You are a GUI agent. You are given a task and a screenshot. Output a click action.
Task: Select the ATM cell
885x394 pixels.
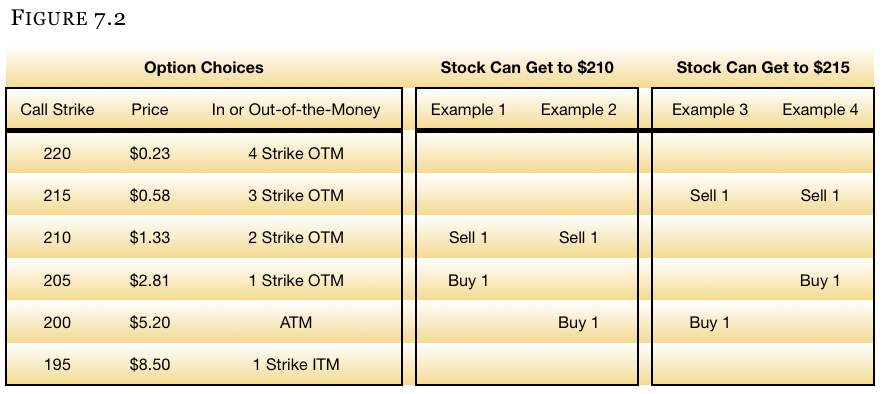pos(296,322)
